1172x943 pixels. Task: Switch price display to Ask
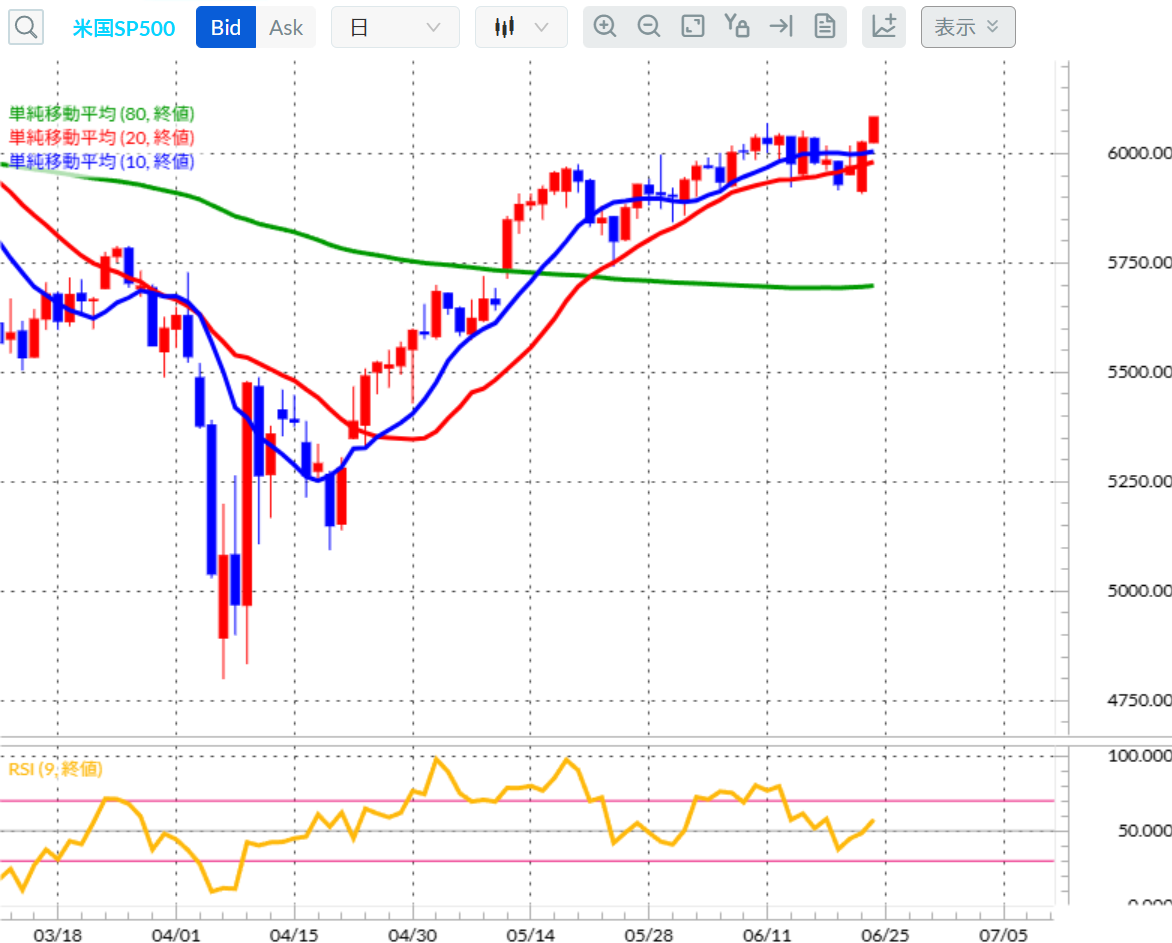286,28
